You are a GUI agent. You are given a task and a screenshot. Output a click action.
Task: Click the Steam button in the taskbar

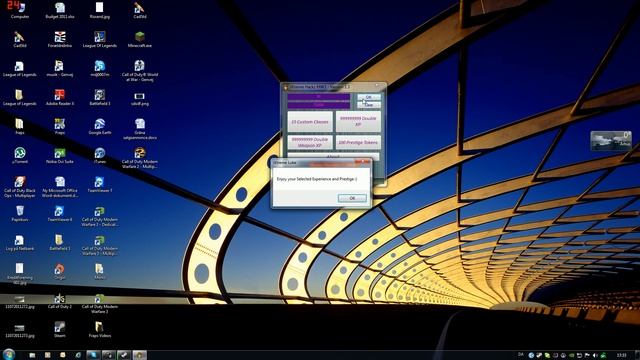pos(124,355)
